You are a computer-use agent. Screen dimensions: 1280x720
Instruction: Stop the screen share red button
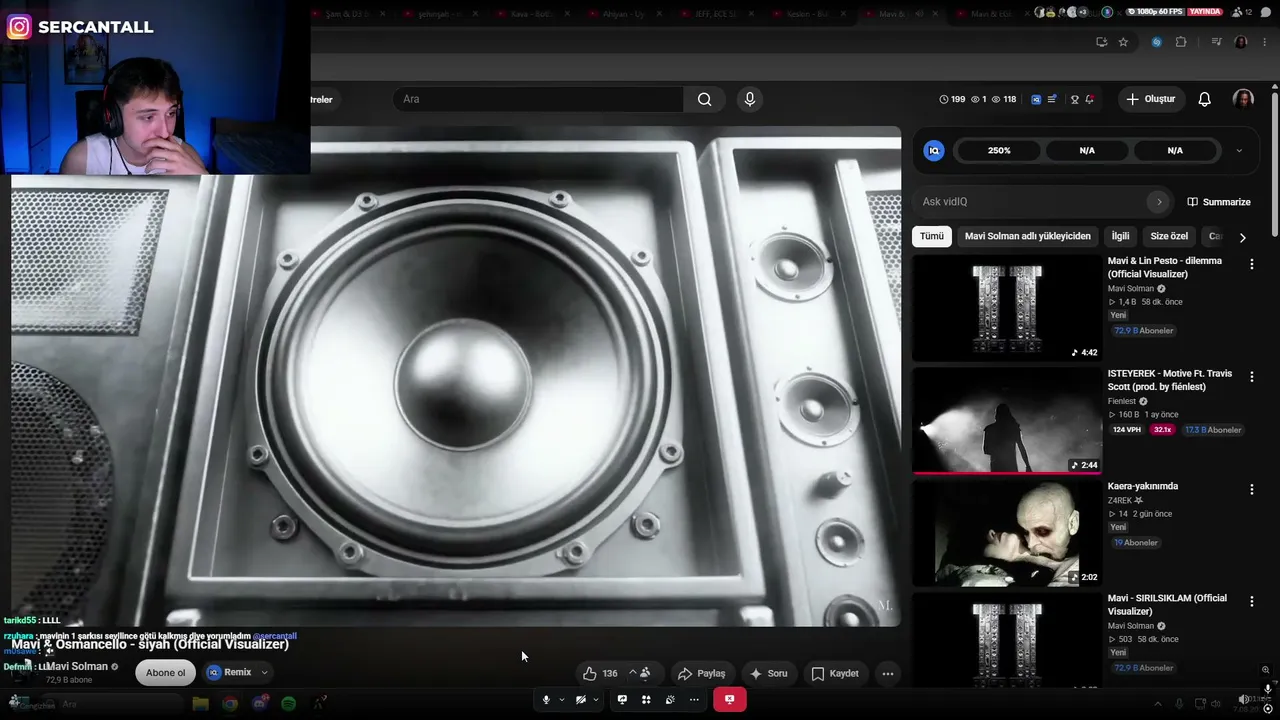pos(729,699)
